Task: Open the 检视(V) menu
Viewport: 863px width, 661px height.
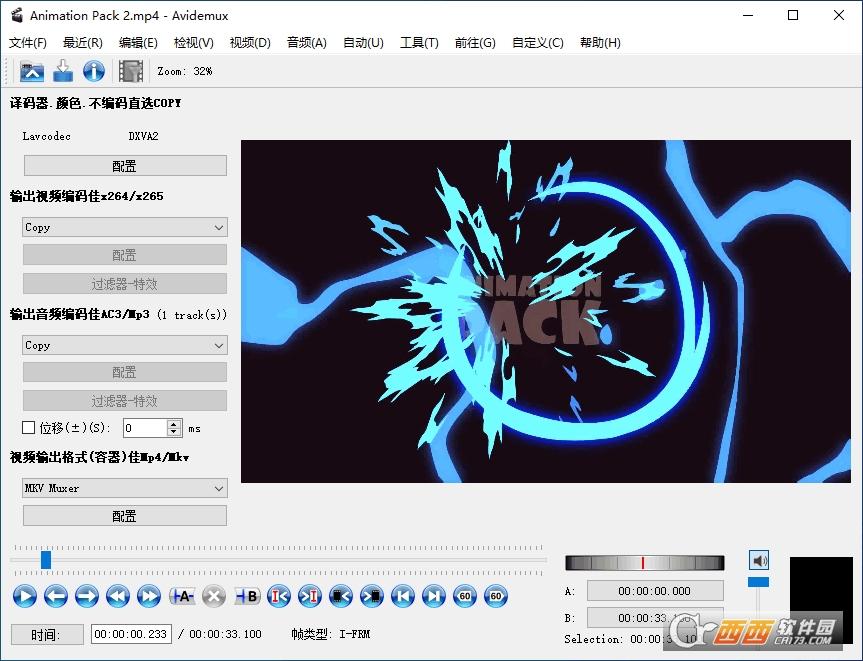Action: click(x=194, y=43)
